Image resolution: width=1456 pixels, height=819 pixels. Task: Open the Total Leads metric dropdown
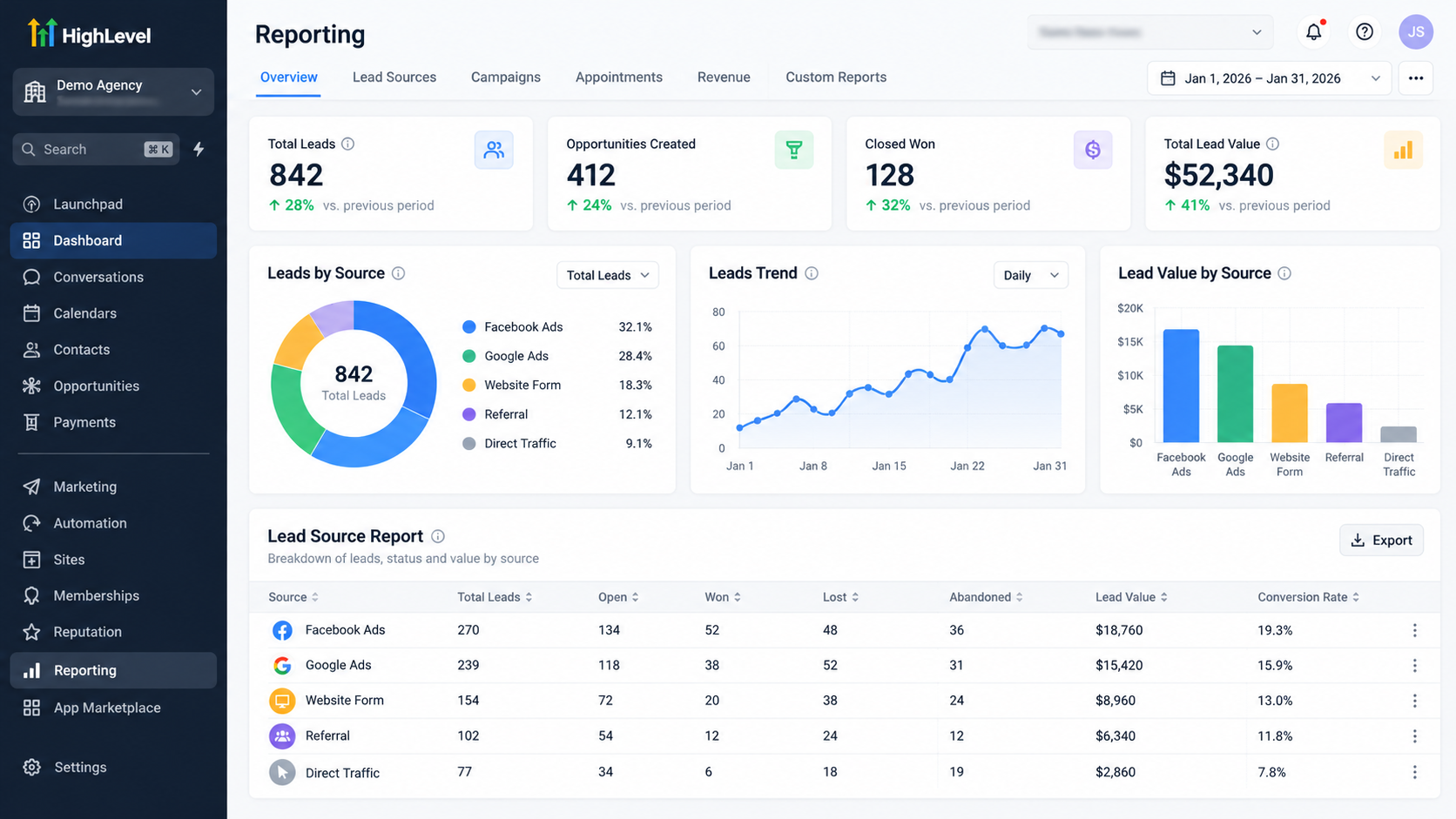point(608,275)
